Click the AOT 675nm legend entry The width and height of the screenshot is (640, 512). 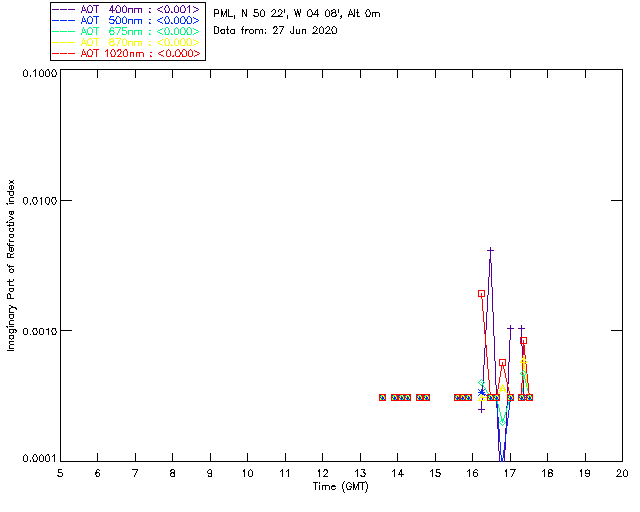pos(127,31)
